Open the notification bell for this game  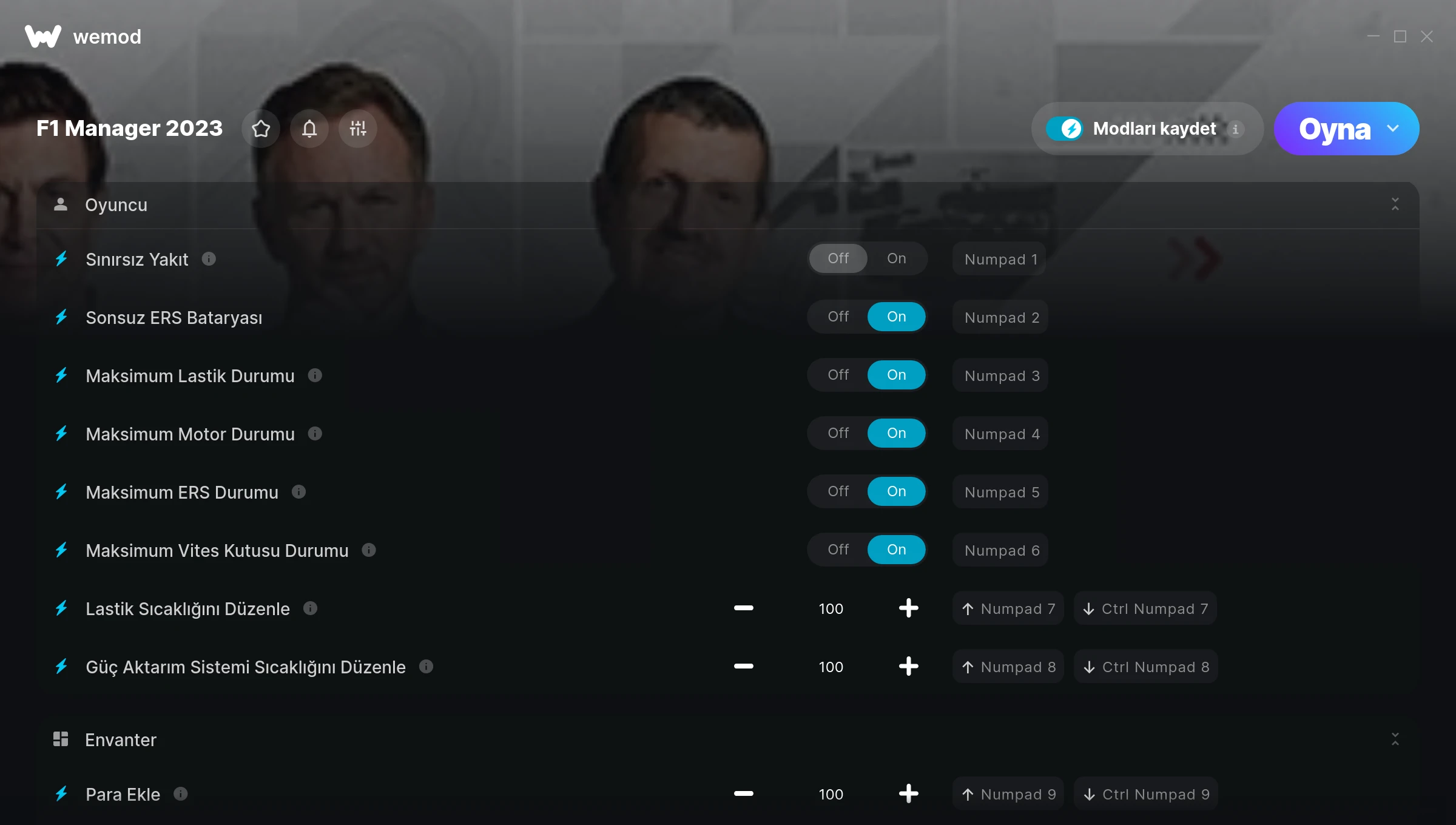[309, 129]
